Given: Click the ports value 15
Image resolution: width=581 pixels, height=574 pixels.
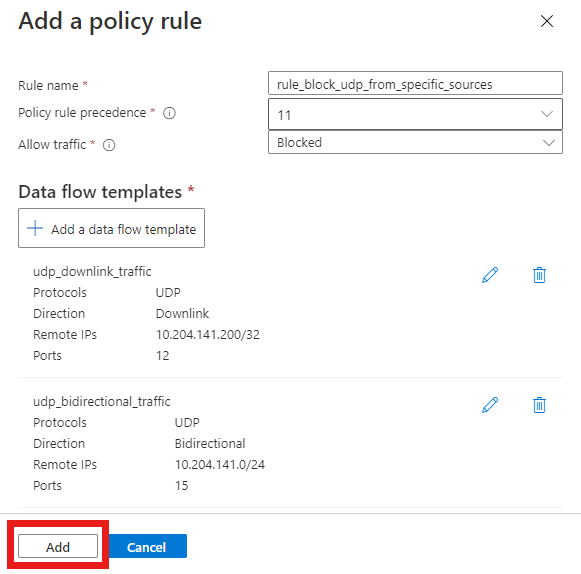Looking at the screenshot, I should click(181, 486).
